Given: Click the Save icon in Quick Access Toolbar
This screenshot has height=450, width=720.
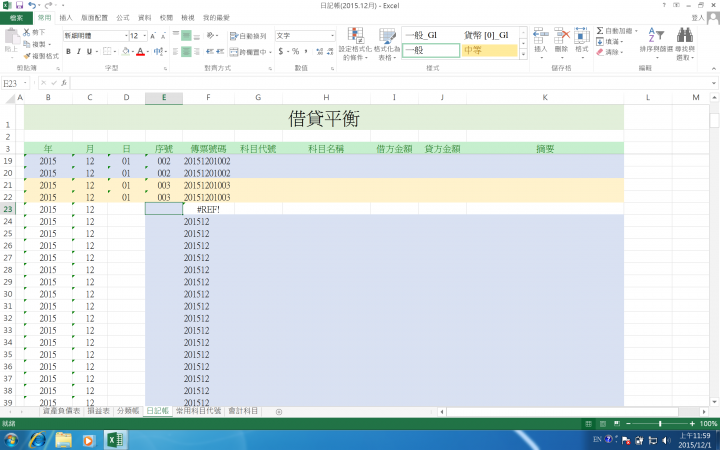Looking at the screenshot, I should click(19, 6).
